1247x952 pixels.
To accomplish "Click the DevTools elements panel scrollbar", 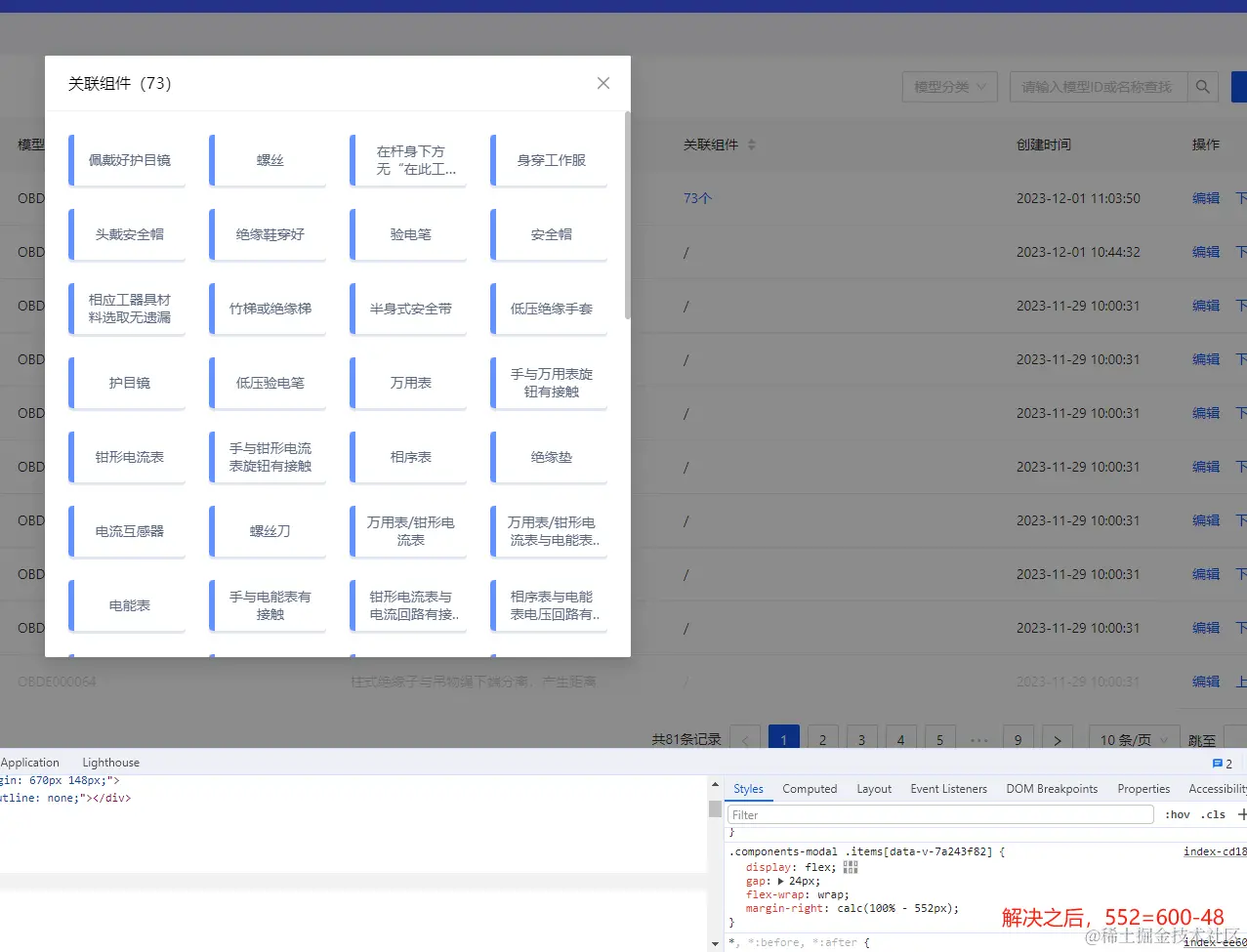I will 715,809.
